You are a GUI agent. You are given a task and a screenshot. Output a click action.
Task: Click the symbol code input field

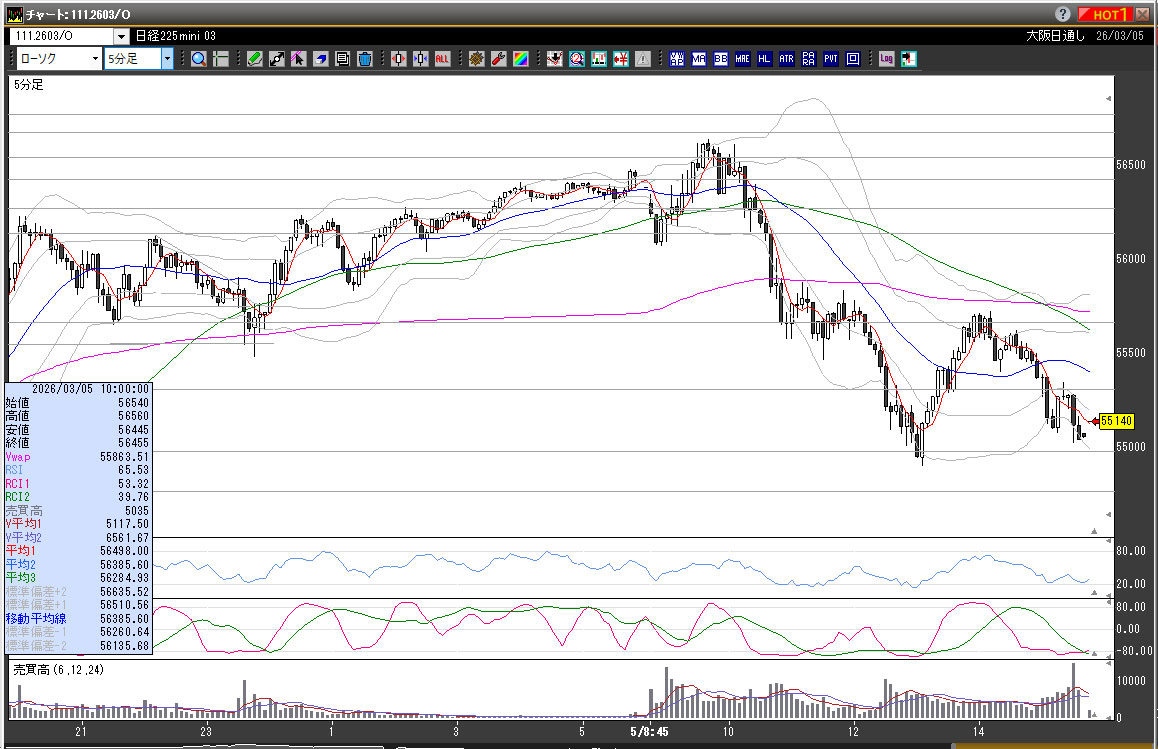[x=60, y=36]
